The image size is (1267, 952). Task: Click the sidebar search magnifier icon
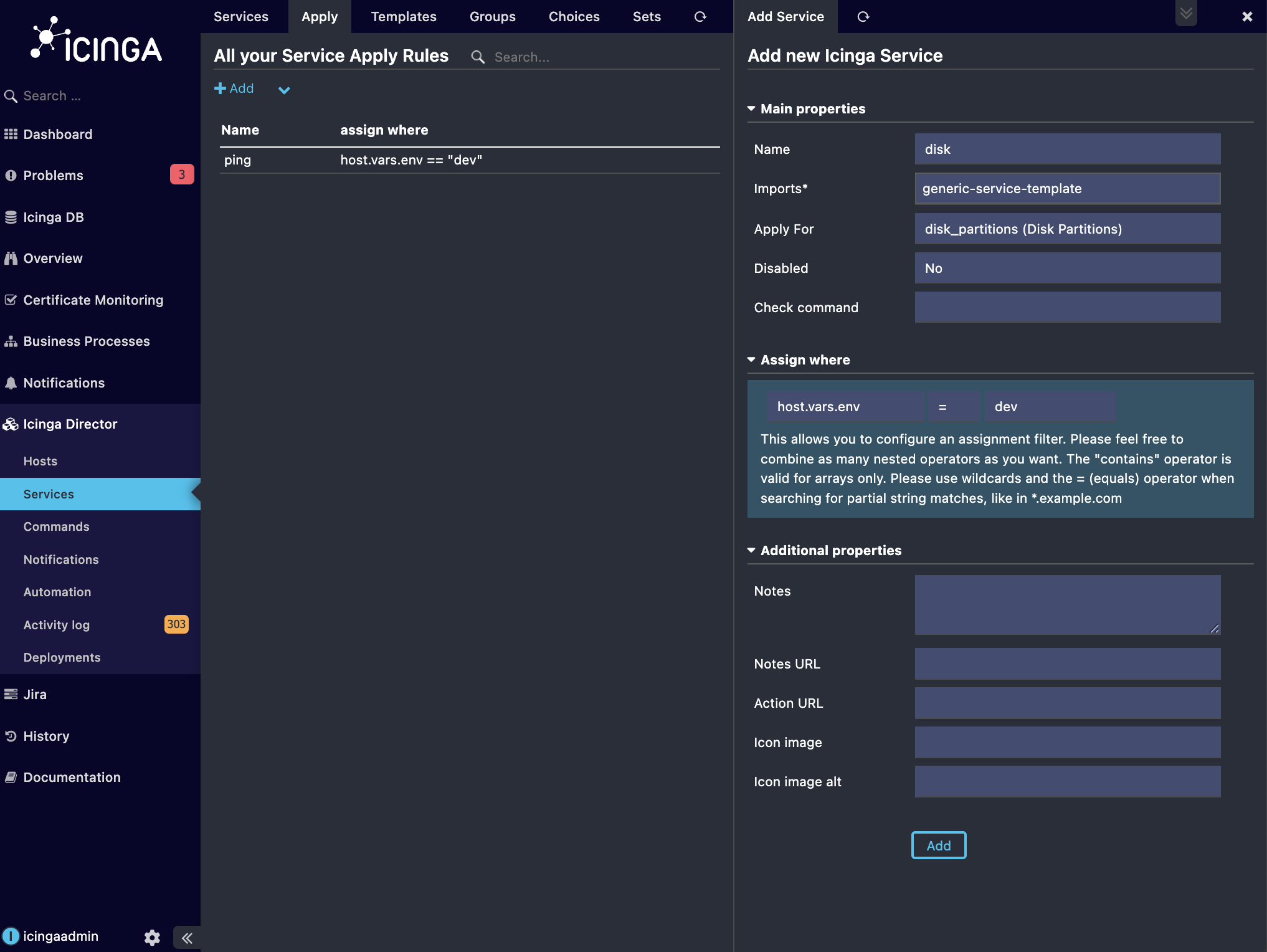point(11,96)
